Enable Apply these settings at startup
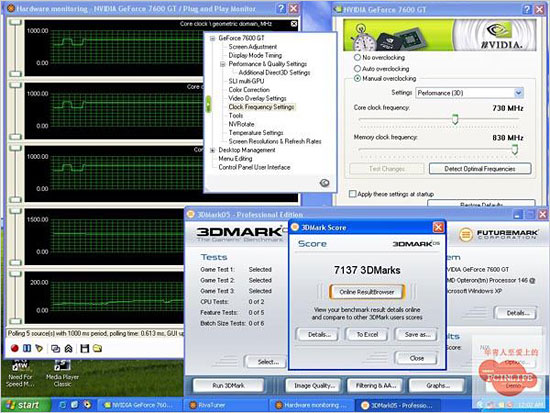This screenshot has width=550, height=413. pos(353,194)
